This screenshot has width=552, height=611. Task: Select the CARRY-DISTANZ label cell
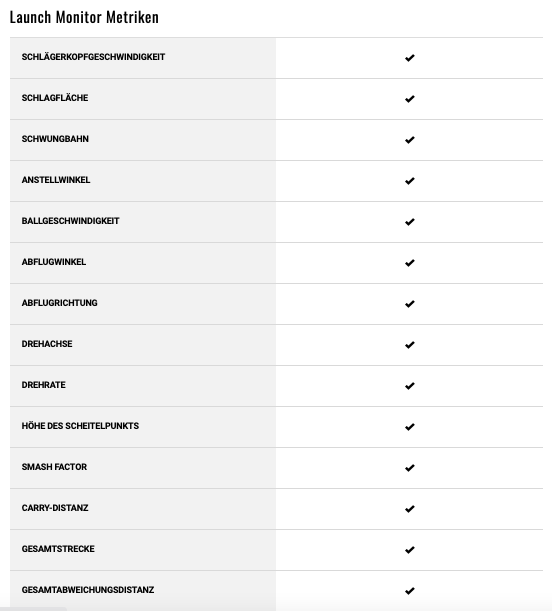click(143, 509)
